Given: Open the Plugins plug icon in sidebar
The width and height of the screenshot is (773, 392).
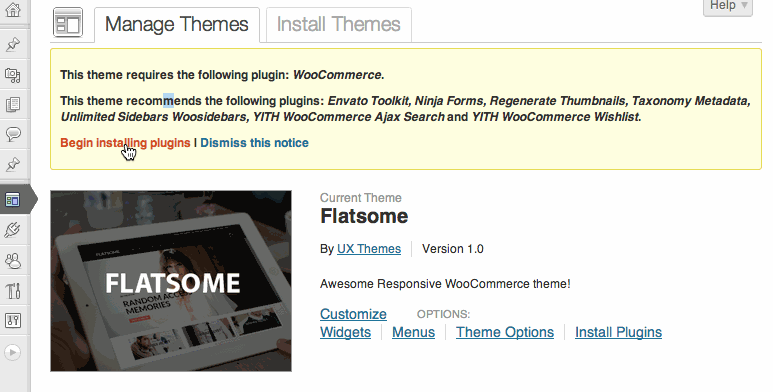Looking at the screenshot, I should point(13,230).
